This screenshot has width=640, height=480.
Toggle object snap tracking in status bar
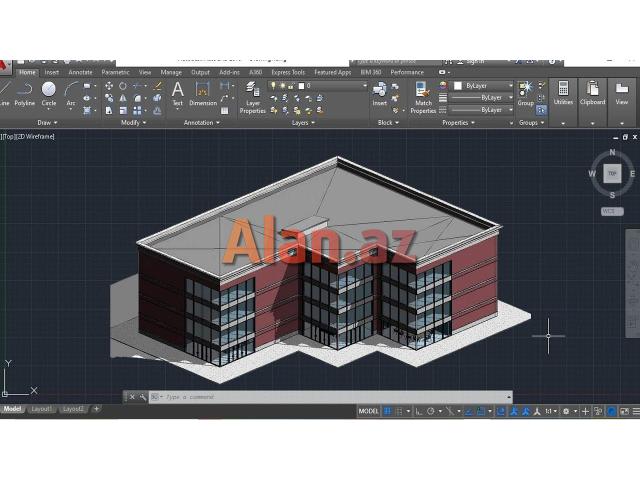[x=469, y=411]
